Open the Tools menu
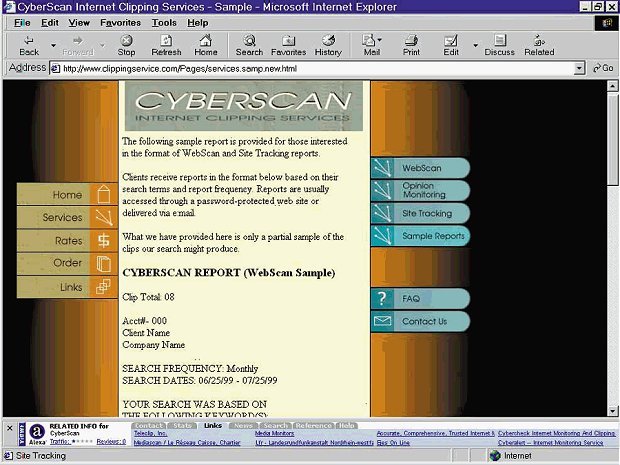Viewport: 620px width, 465px height. coord(164,22)
